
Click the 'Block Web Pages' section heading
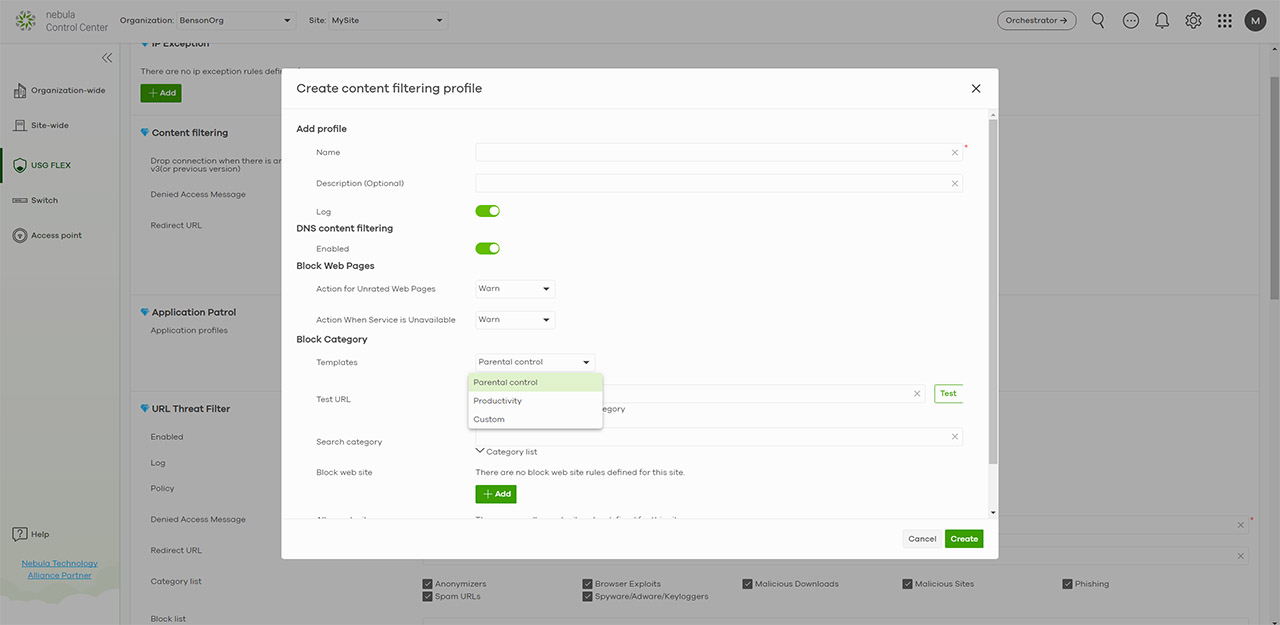tap(335, 266)
